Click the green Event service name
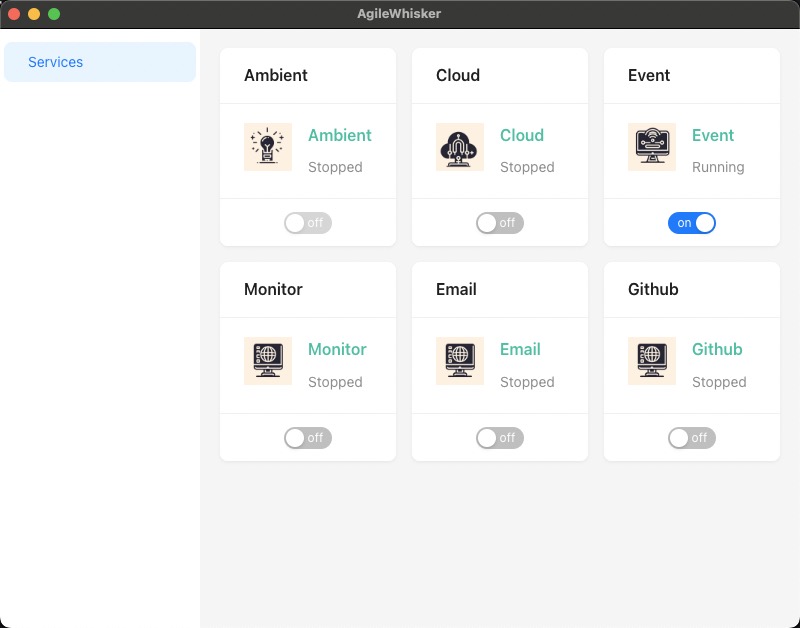 (x=712, y=135)
